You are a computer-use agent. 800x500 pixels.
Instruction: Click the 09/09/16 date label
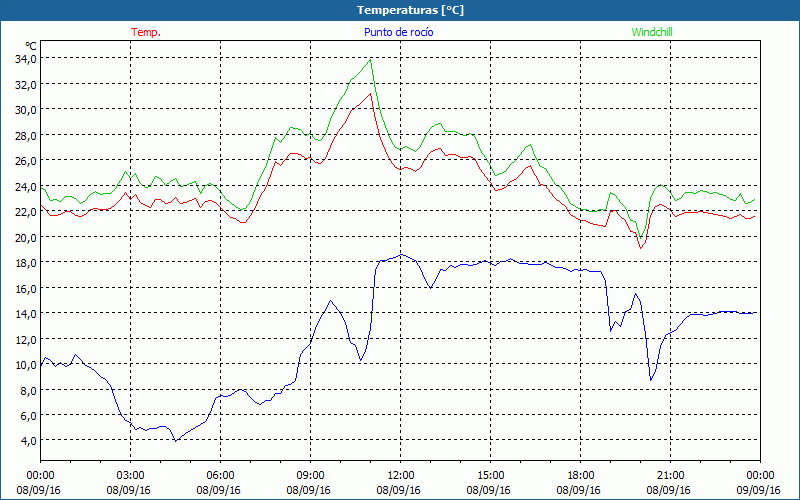pos(759,490)
